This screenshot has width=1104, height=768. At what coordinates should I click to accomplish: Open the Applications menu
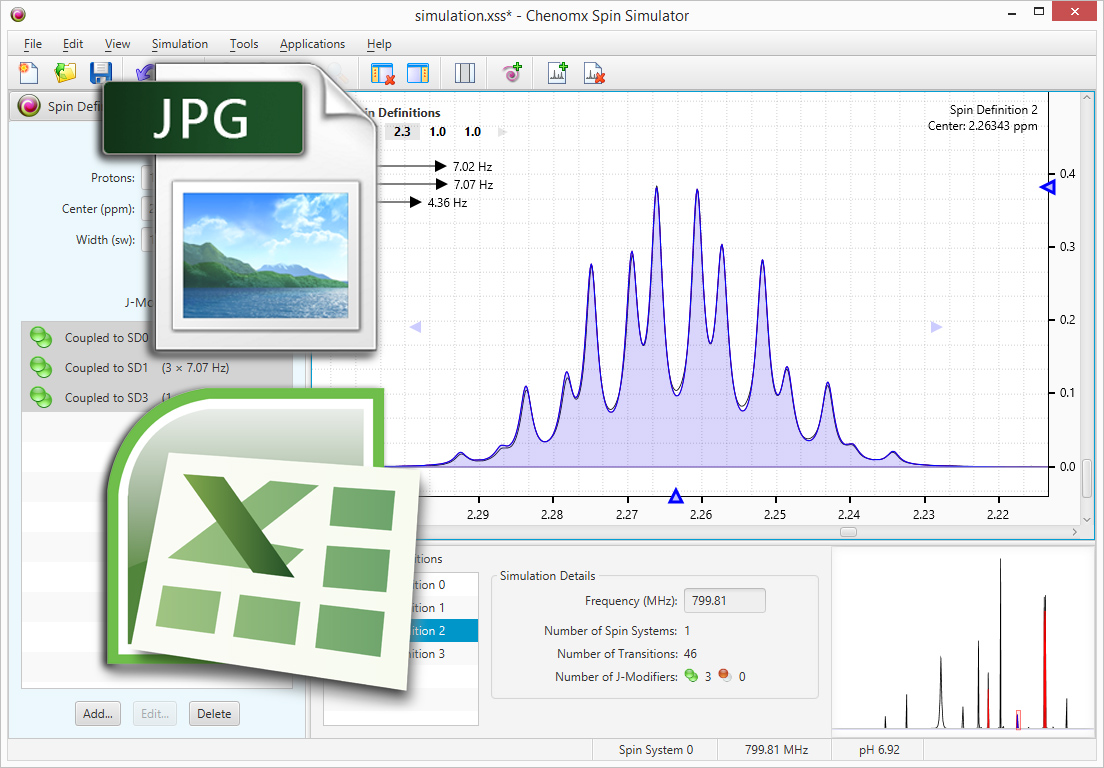(x=313, y=44)
